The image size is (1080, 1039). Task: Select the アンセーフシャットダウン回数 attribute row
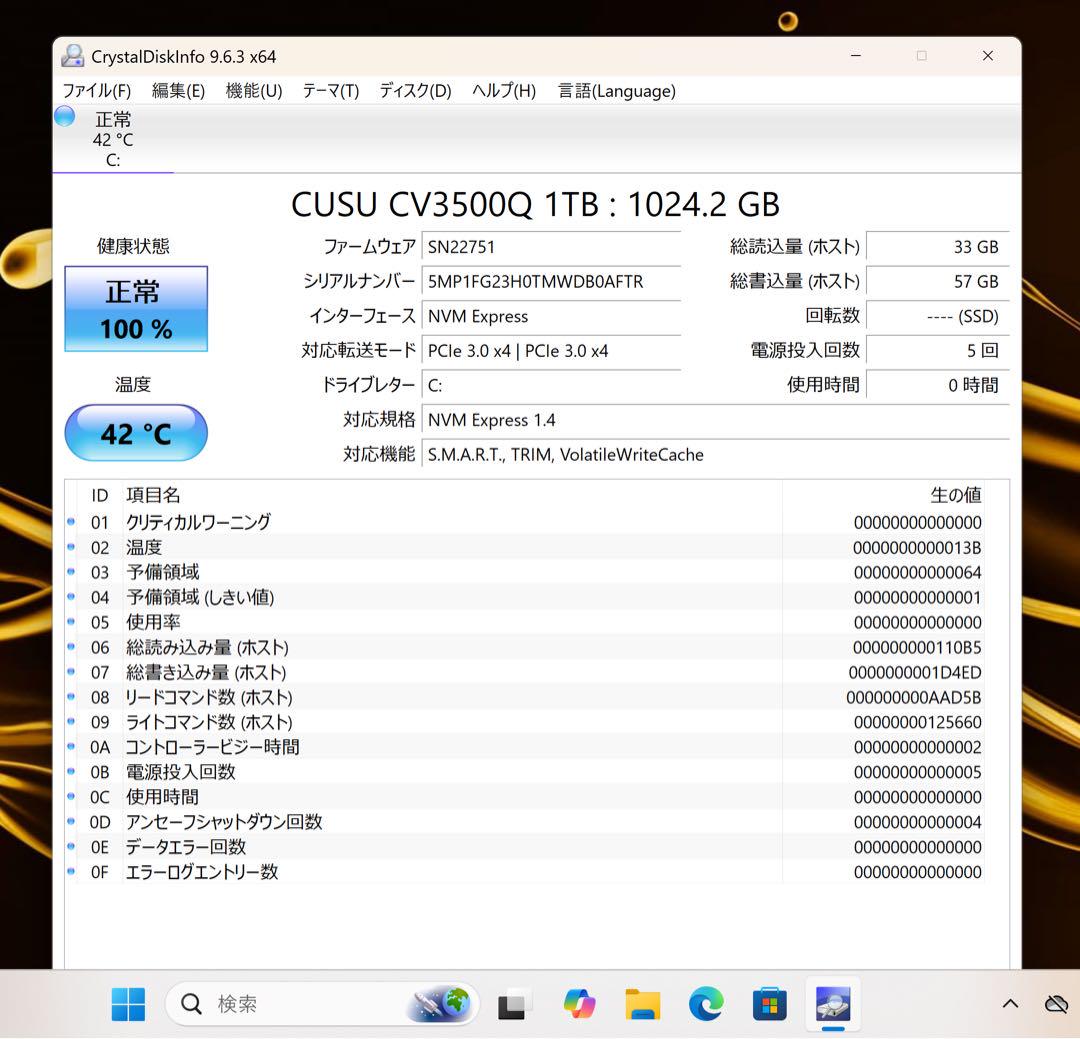click(525, 822)
